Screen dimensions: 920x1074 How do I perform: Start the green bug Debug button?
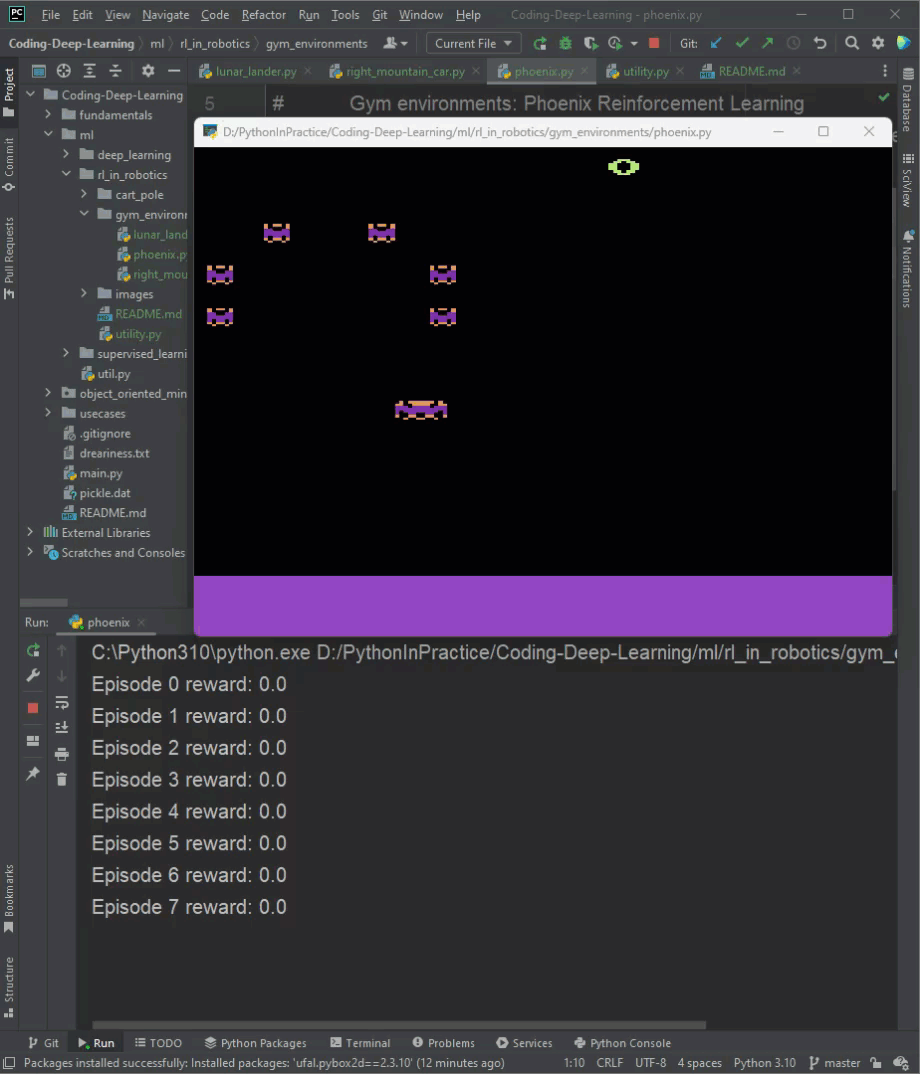coord(565,44)
